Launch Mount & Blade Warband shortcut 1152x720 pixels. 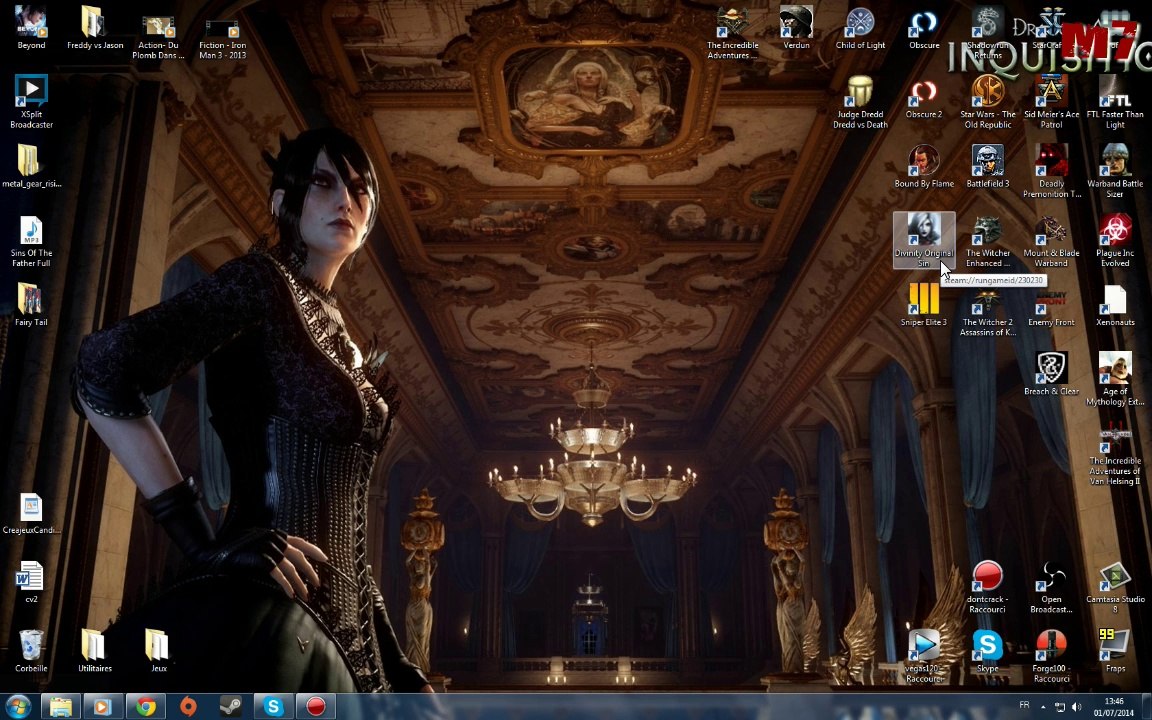tap(1051, 240)
